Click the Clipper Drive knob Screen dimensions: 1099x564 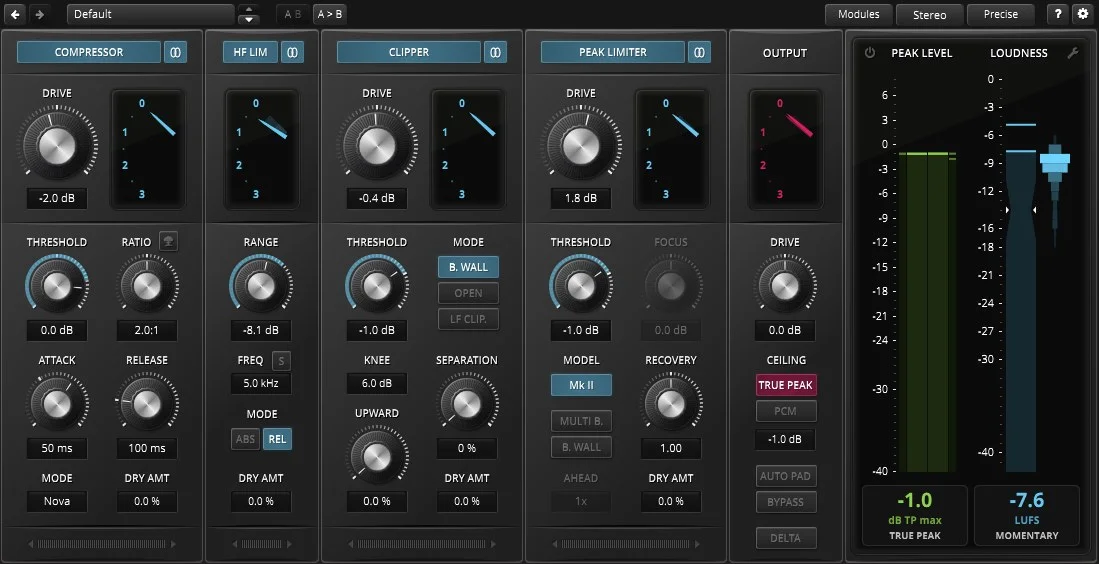pyautogui.click(x=376, y=144)
